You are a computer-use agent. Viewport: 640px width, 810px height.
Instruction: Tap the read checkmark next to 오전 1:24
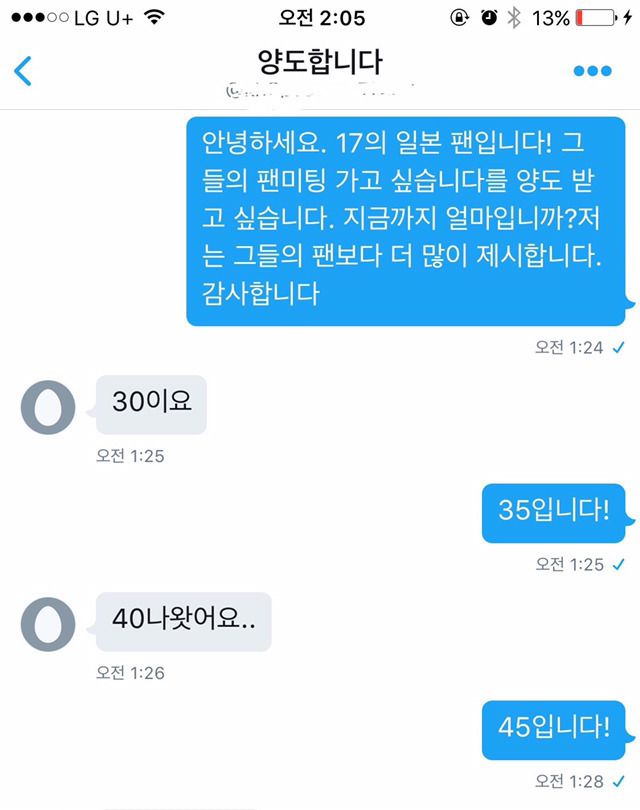click(x=618, y=348)
